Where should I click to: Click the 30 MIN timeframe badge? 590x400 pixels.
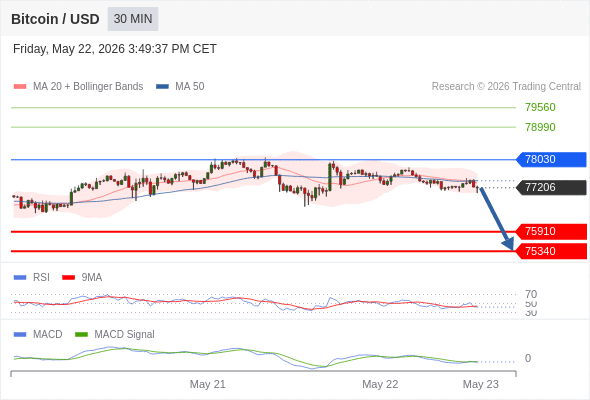(x=133, y=19)
